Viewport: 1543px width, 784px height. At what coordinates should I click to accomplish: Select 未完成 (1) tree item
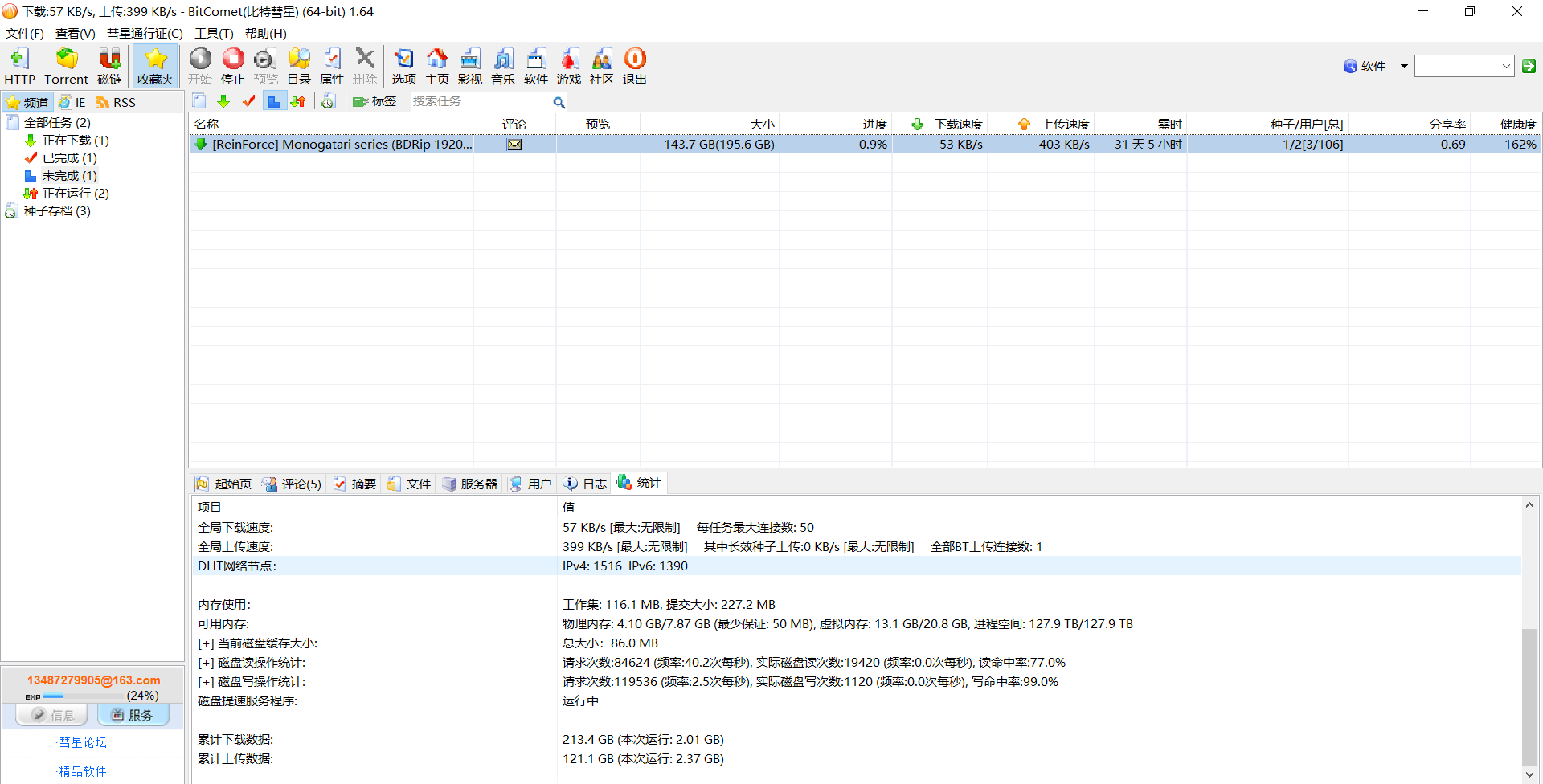tap(70, 175)
